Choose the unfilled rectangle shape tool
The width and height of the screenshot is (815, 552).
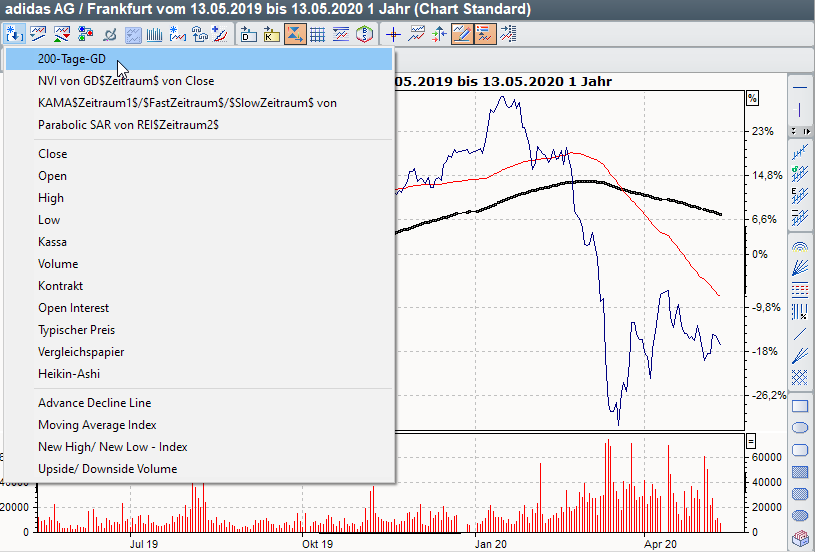[x=799, y=406]
